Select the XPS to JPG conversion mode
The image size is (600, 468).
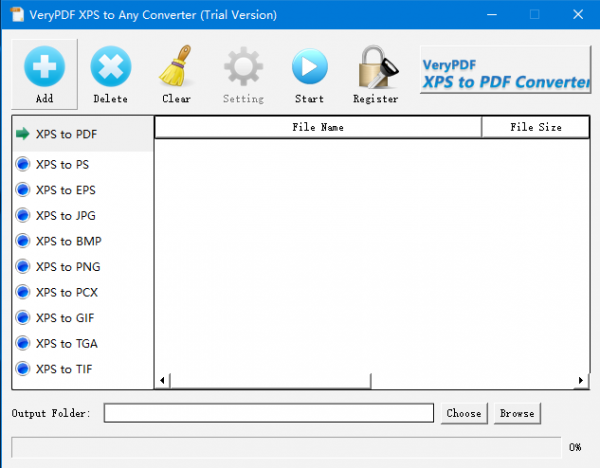click(x=83, y=216)
